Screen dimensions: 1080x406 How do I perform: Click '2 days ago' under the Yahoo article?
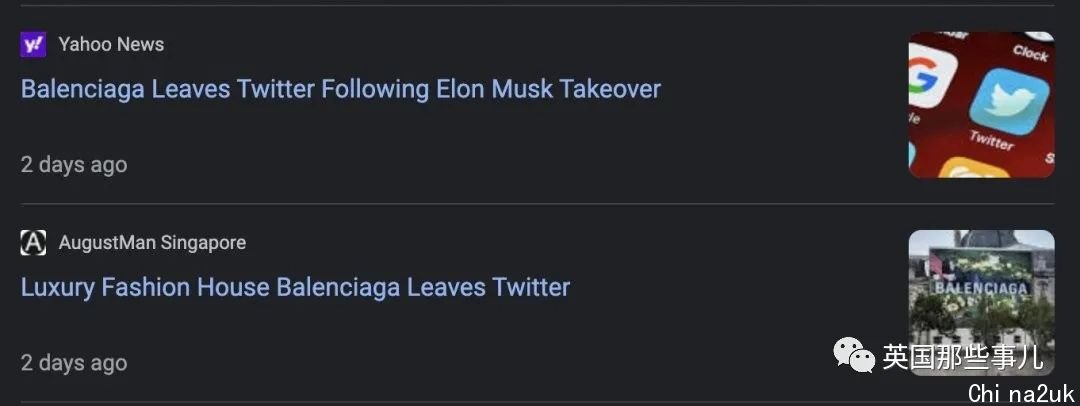point(74,165)
